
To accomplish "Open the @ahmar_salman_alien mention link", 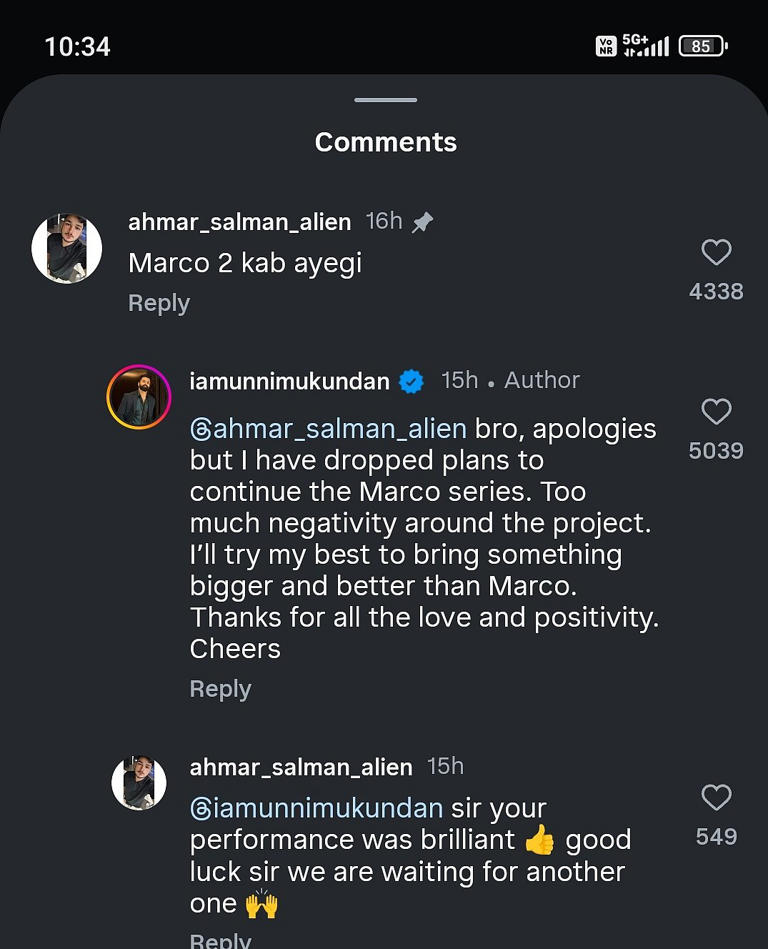I will [328, 429].
